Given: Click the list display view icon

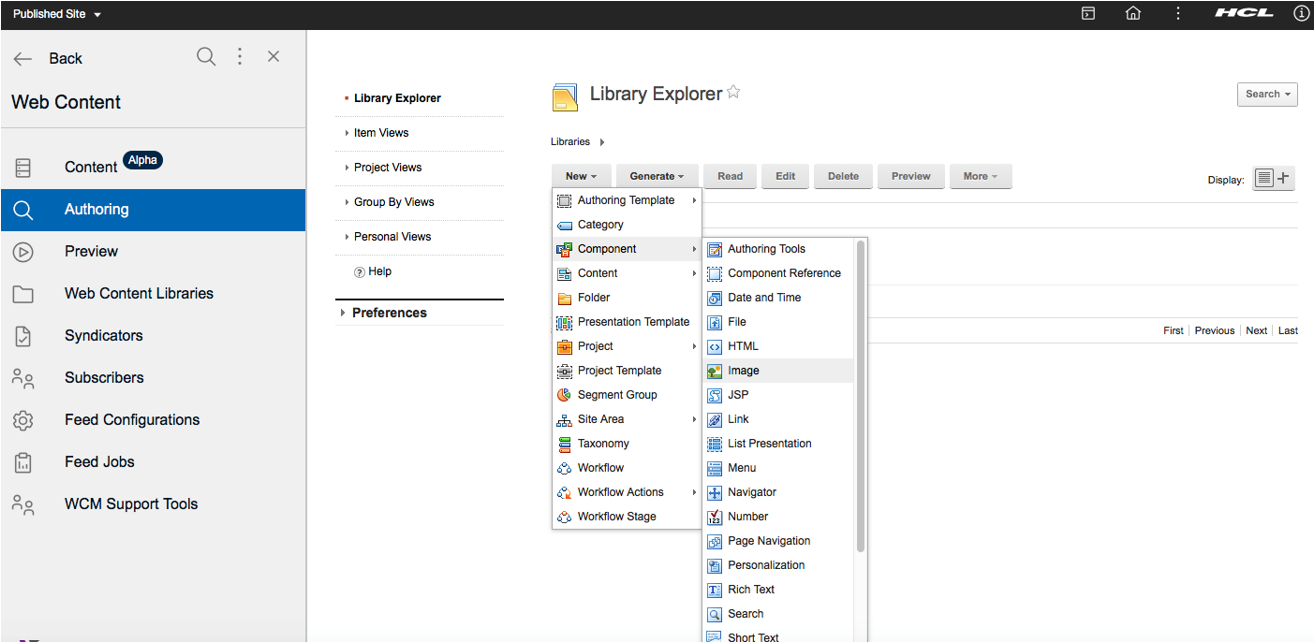Looking at the screenshot, I should (1264, 178).
